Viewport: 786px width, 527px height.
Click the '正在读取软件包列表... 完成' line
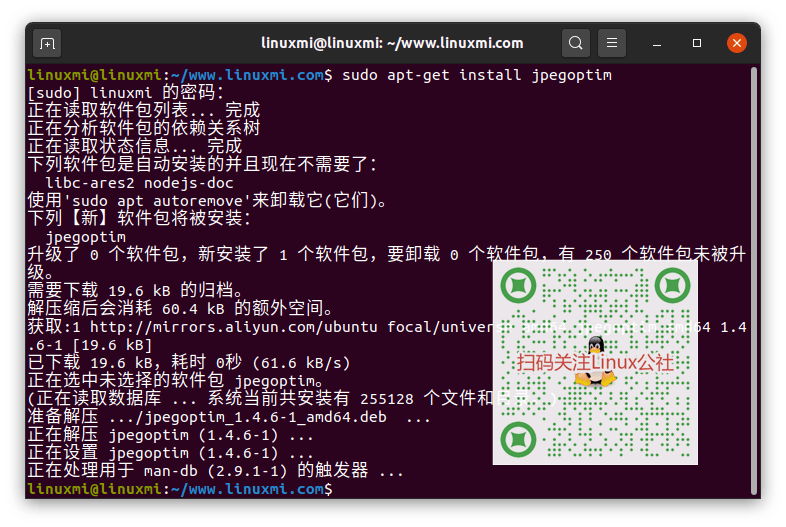pos(144,110)
